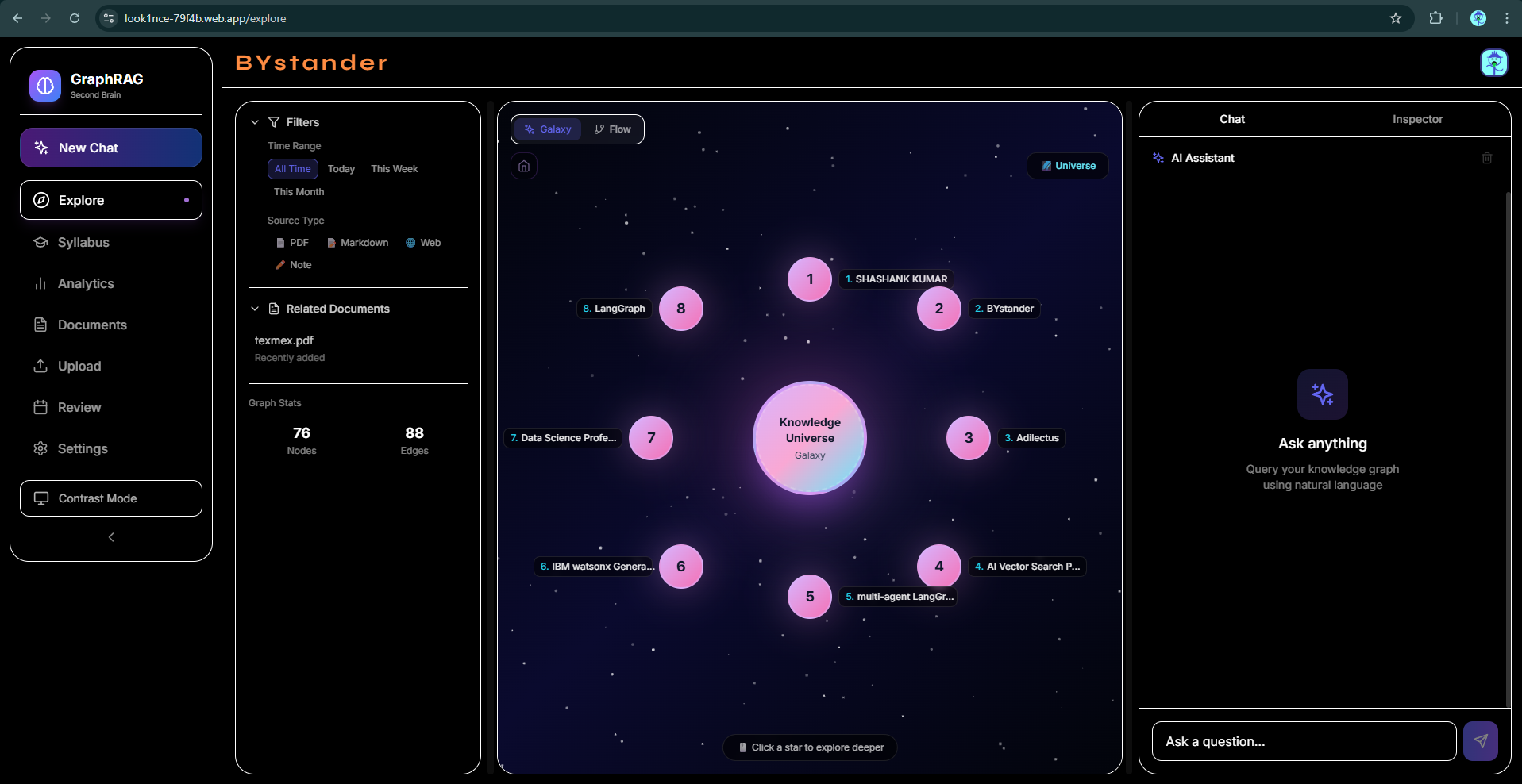Viewport: 1522px width, 784px height.
Task: Reload the browser page
Action: pyautogui.click(x=75, y=18)
